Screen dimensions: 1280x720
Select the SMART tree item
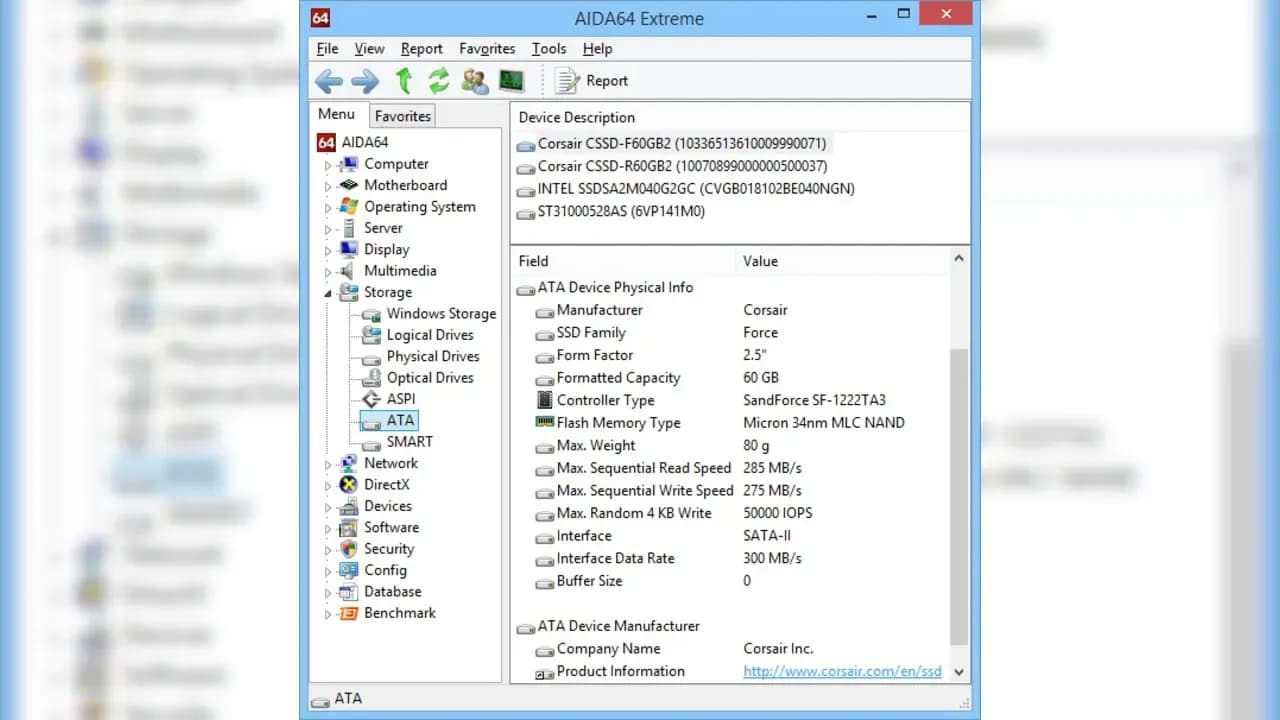tap(410, 441)
